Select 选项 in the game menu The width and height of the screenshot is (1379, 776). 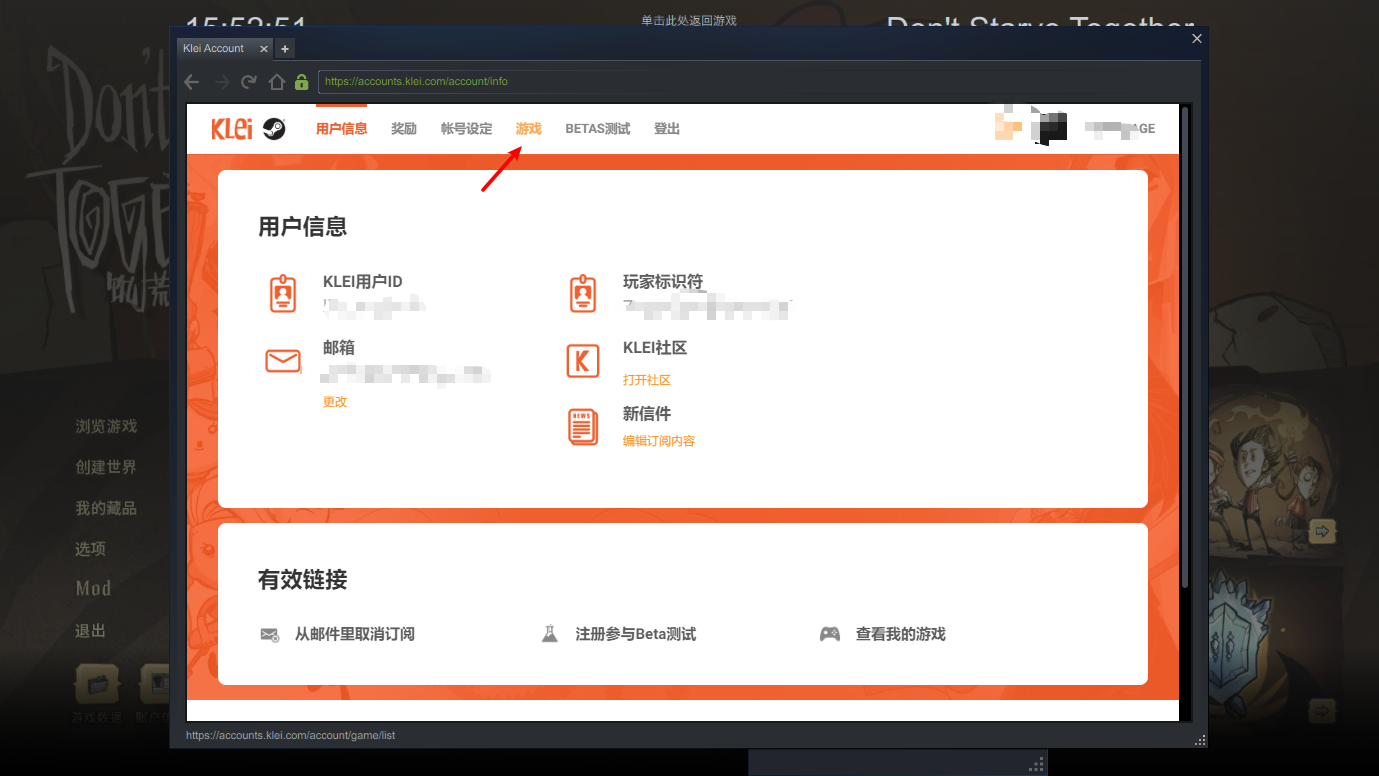(91, 549)
